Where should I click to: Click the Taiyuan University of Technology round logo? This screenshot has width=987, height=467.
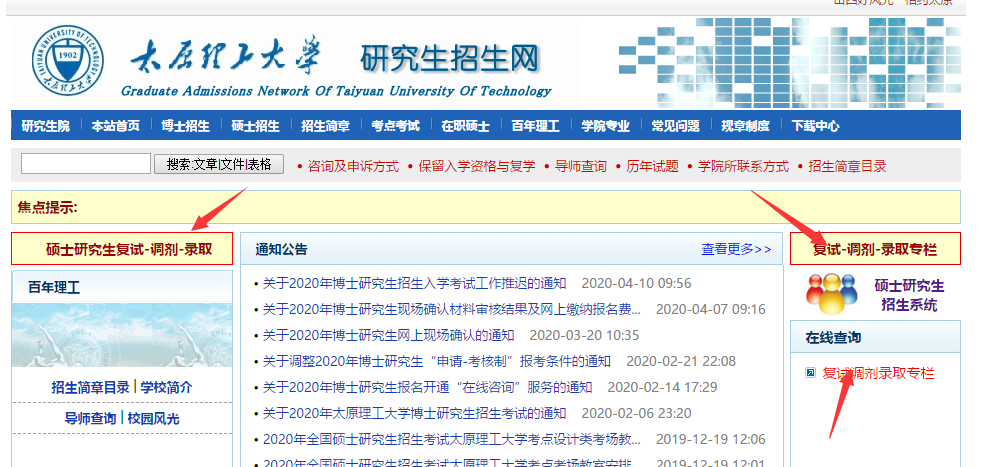point(67,60)
